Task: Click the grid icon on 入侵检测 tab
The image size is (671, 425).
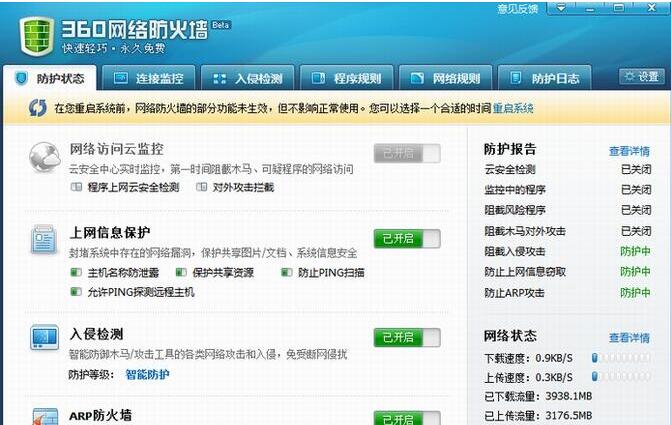Action: pyautogui.click(x=220, y=78)
